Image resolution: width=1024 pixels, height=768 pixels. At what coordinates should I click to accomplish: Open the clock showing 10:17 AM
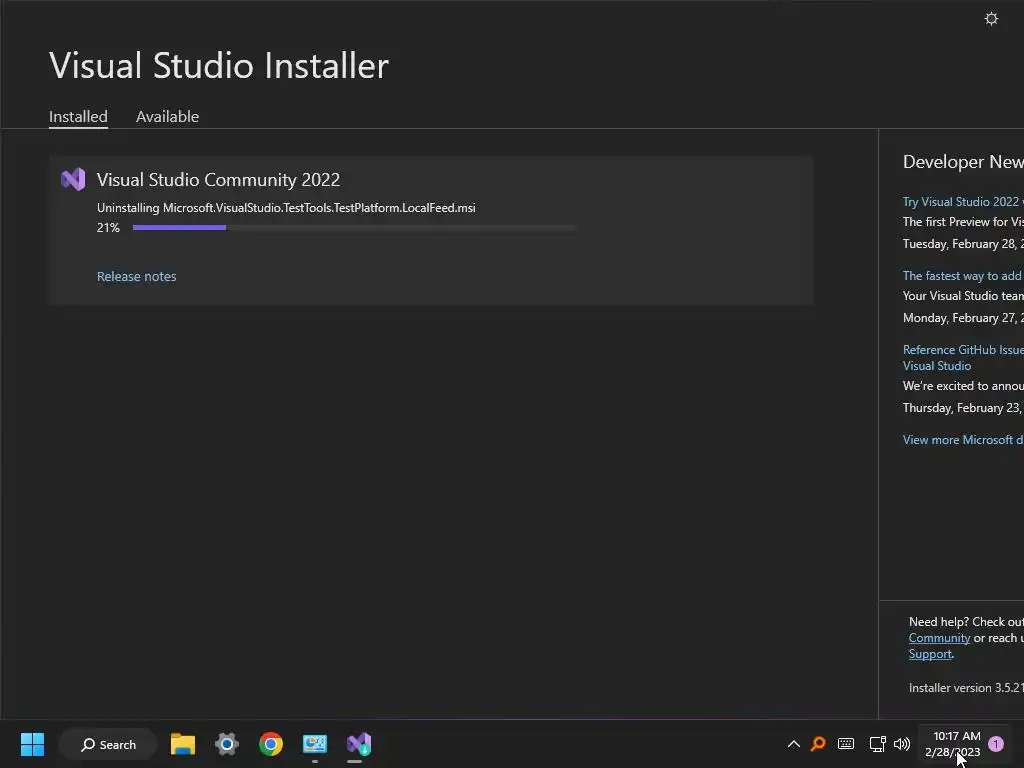pos(953,744)
